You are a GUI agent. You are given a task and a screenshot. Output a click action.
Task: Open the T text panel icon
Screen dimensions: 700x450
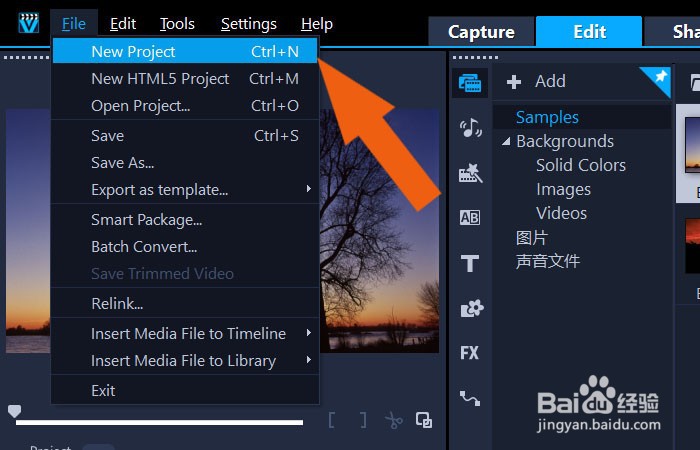470,263
